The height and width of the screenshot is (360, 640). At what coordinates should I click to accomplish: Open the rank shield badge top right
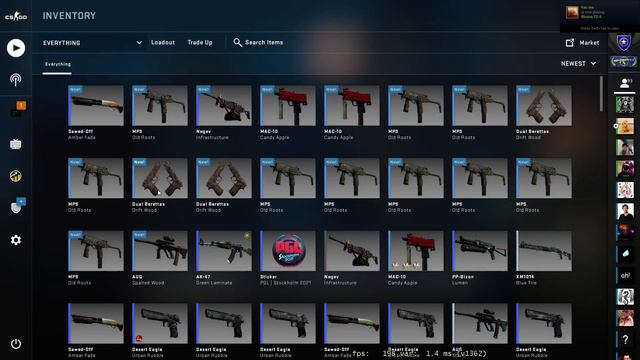[623, 42]
